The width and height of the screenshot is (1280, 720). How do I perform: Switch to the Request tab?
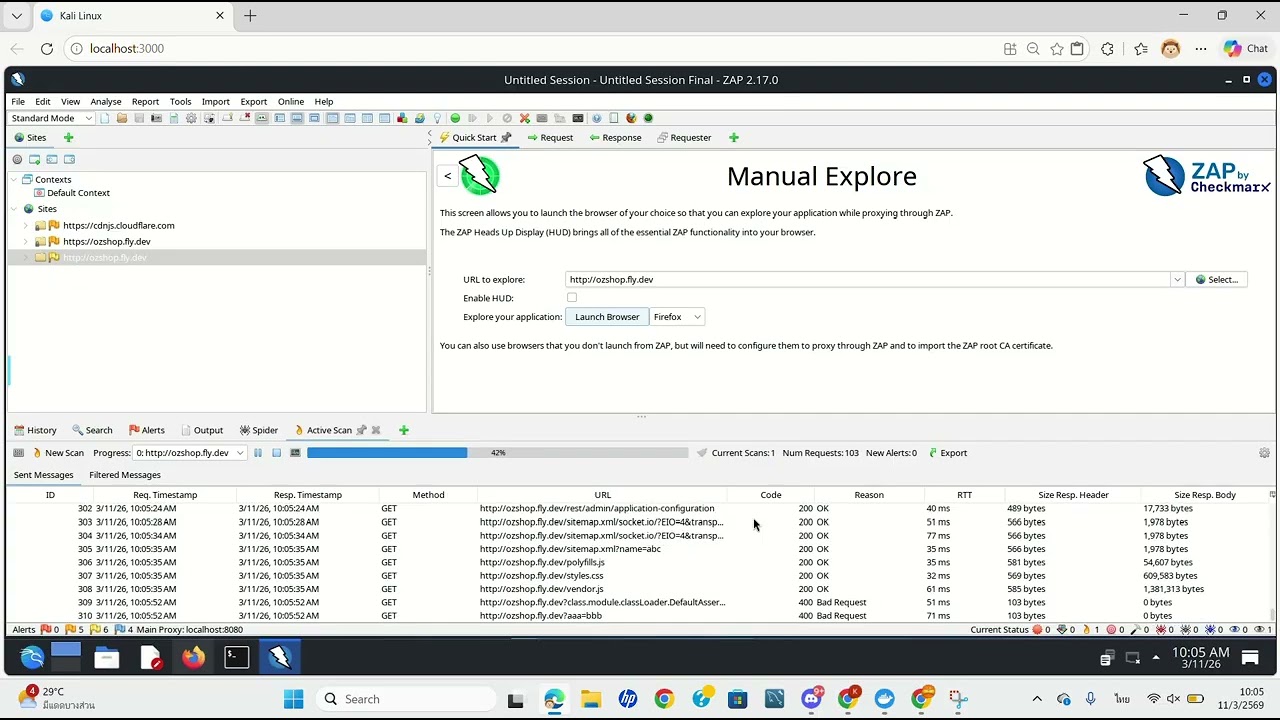click(550, 138)
